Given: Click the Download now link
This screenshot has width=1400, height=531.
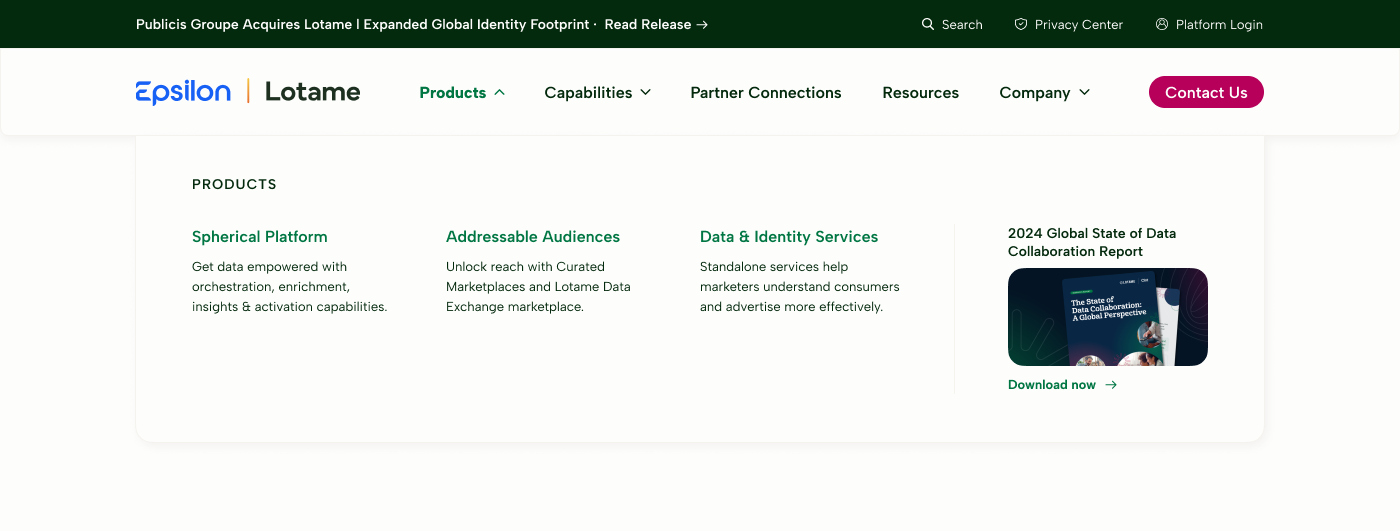Looking at the screenshot, I should pyautogui.click(x=1052, y=385).
